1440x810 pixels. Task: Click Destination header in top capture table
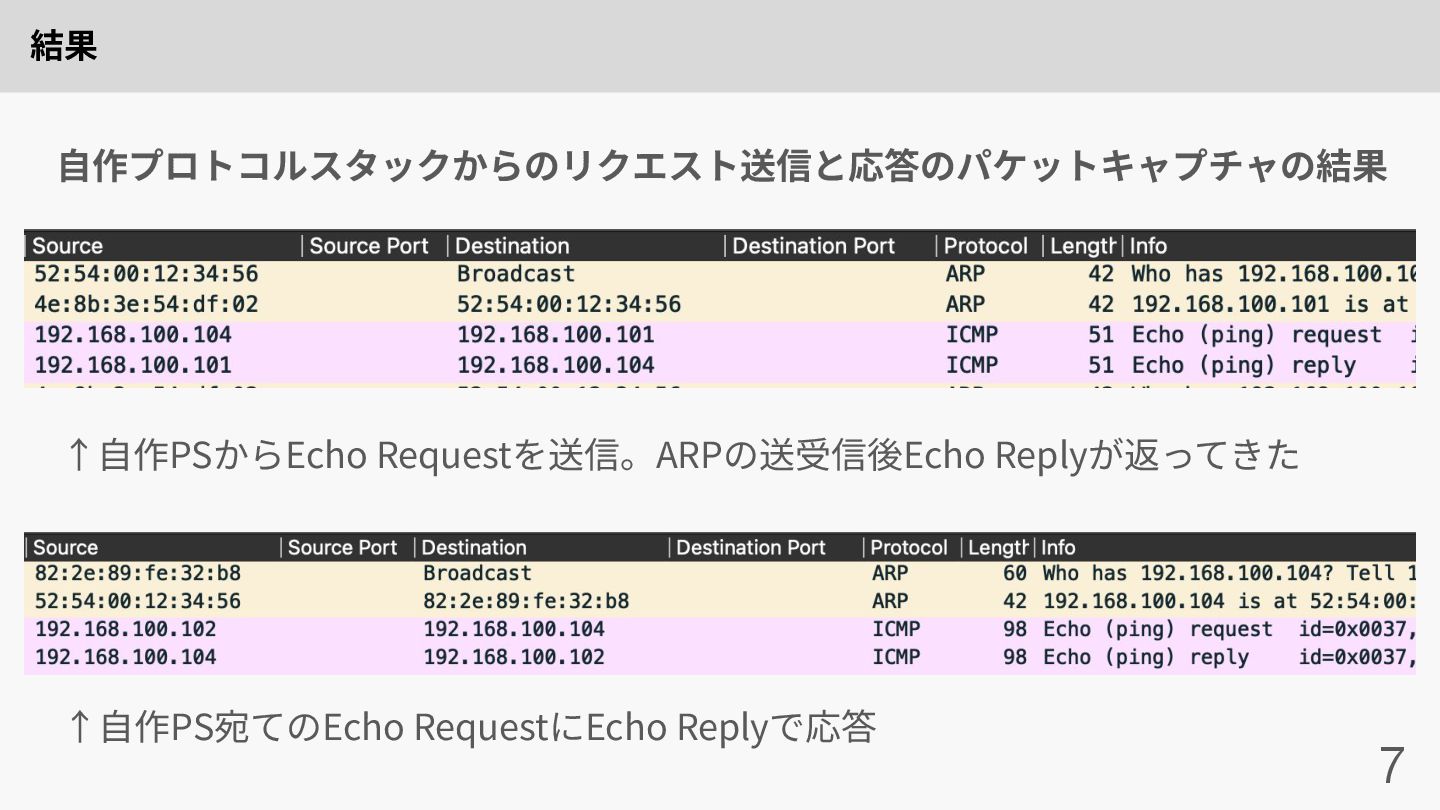[x=512, y=246]
